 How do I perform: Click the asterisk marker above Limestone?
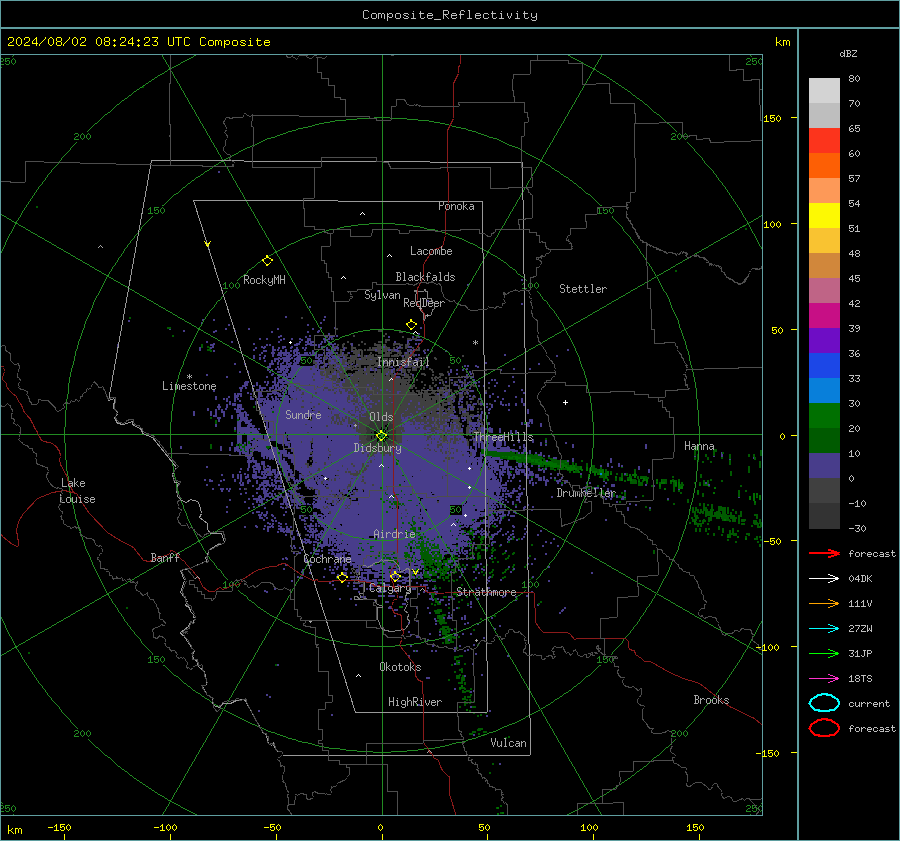point(189,377)
